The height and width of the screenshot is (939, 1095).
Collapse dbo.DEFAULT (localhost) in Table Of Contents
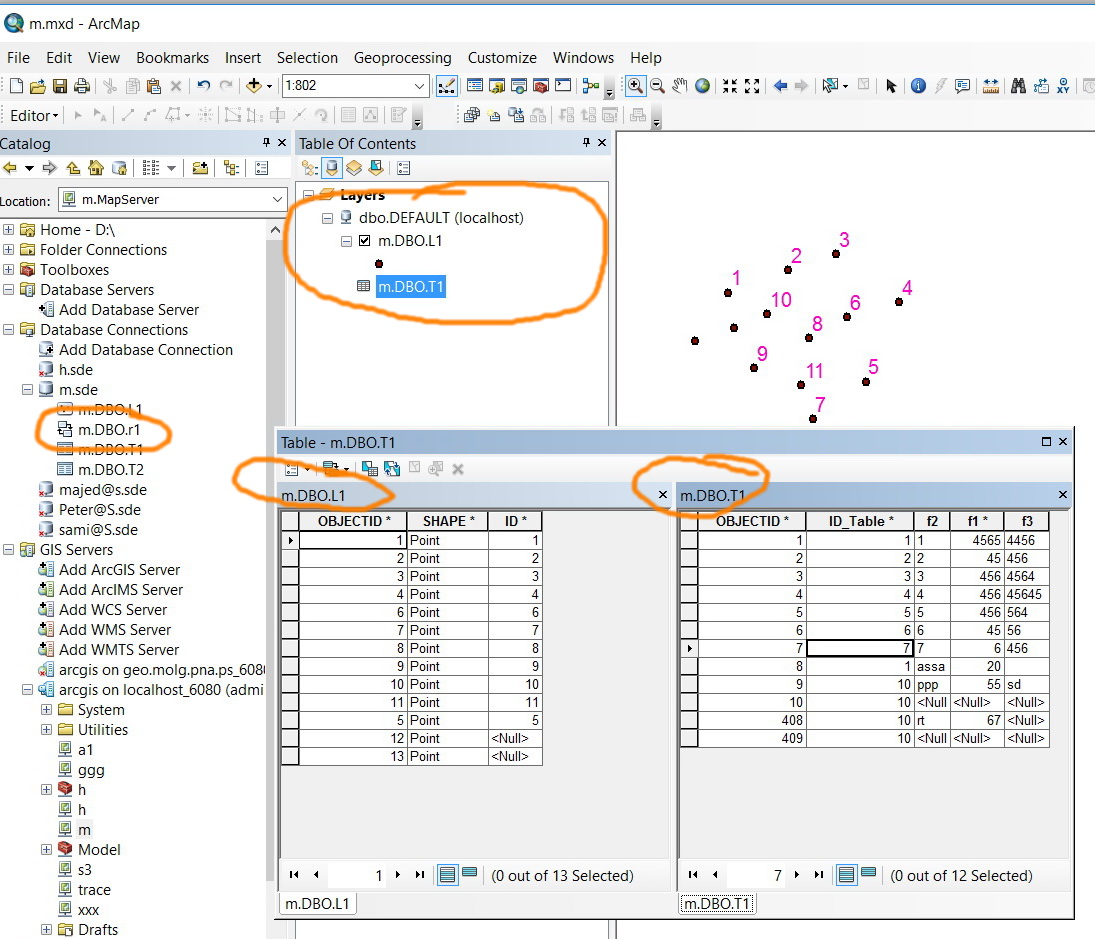tap(327, 219)
